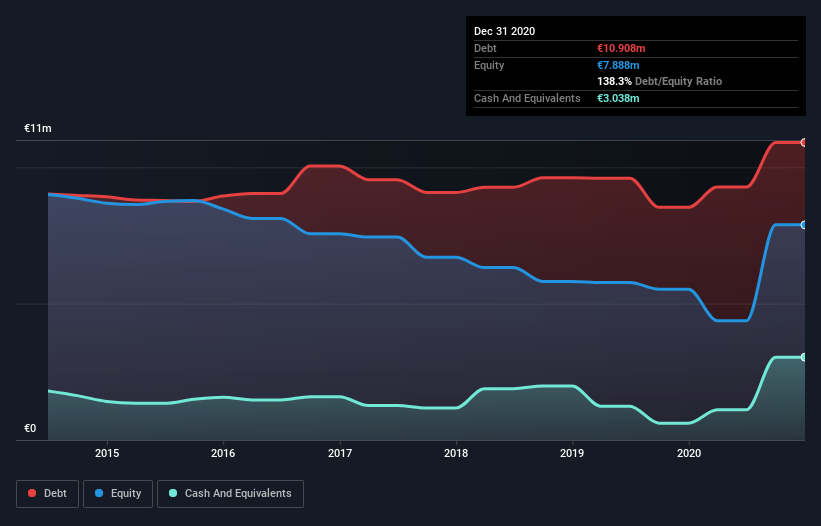Screen dimensions: 821x526
Task: Click the 2016 x-axis label
Action: pyautogui.click(x=223, y=453)
